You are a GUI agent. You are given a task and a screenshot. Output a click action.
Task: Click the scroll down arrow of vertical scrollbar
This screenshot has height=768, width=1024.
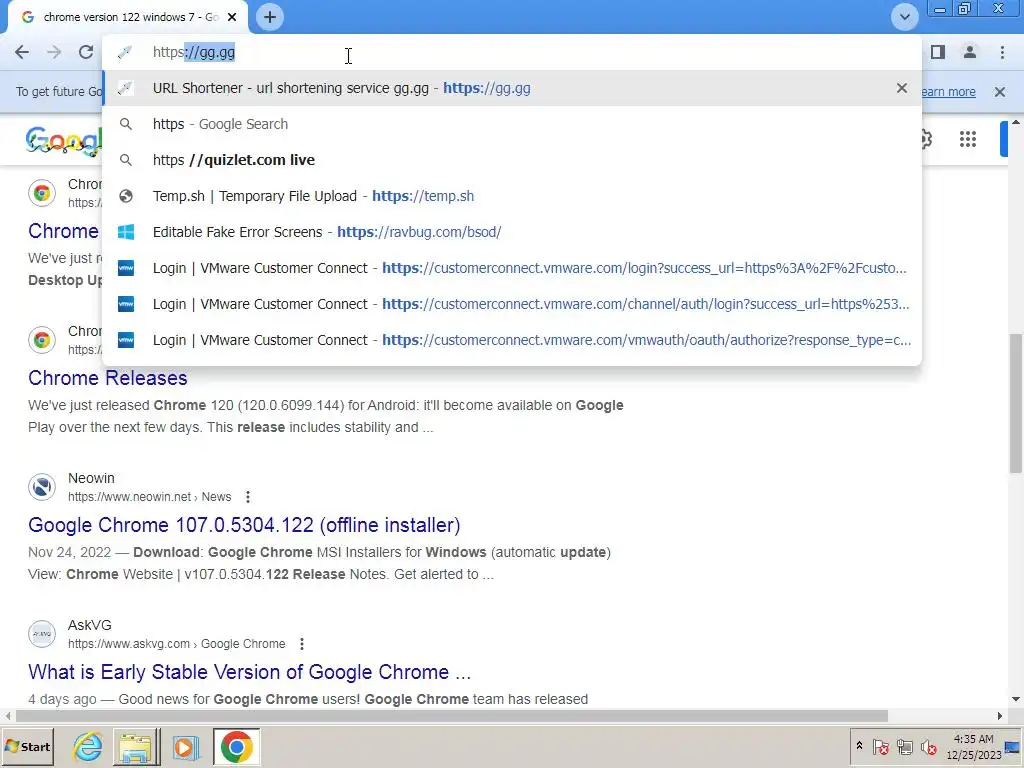click(1016, 699)
